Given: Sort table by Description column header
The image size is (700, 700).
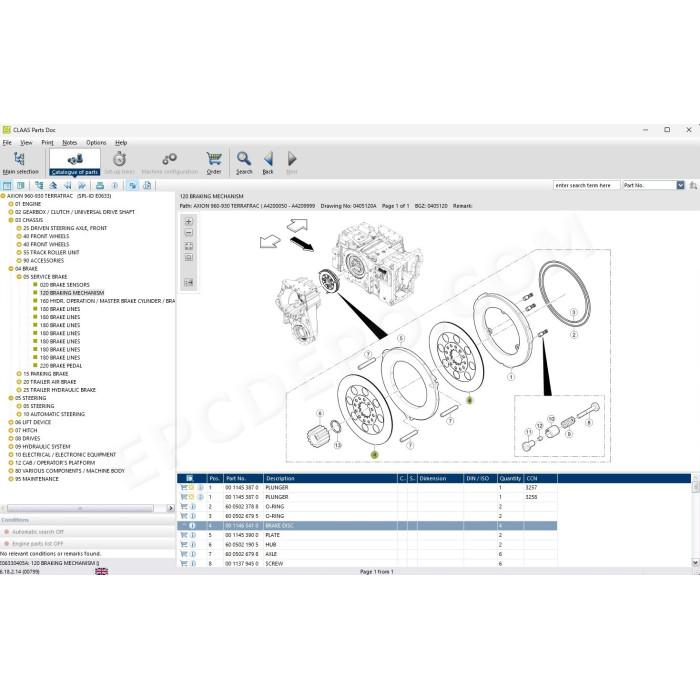Looking at the screenshot, I should (330, 479).
